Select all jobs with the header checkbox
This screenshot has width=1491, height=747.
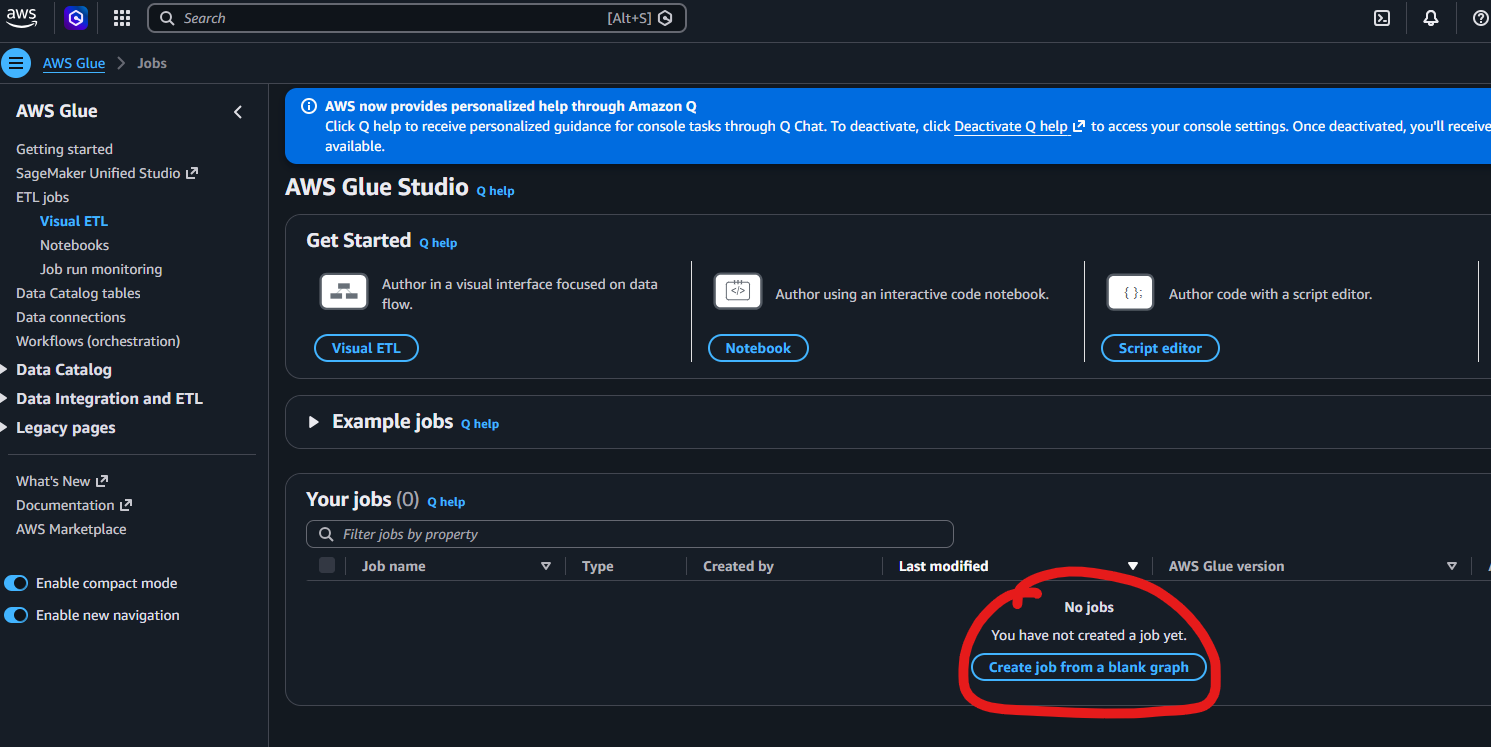[x=327, y=566]
